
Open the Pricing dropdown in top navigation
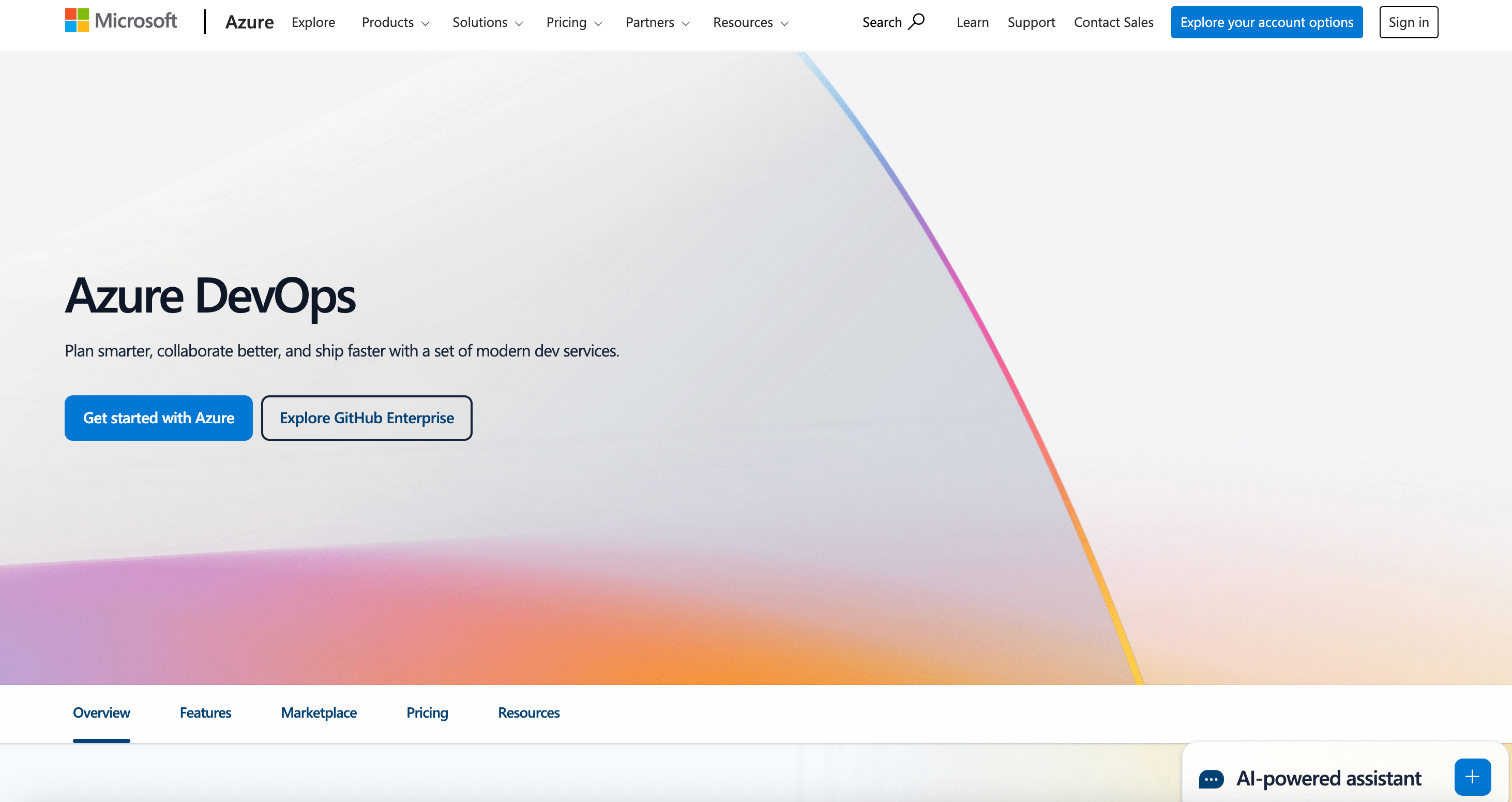(573, 22)
